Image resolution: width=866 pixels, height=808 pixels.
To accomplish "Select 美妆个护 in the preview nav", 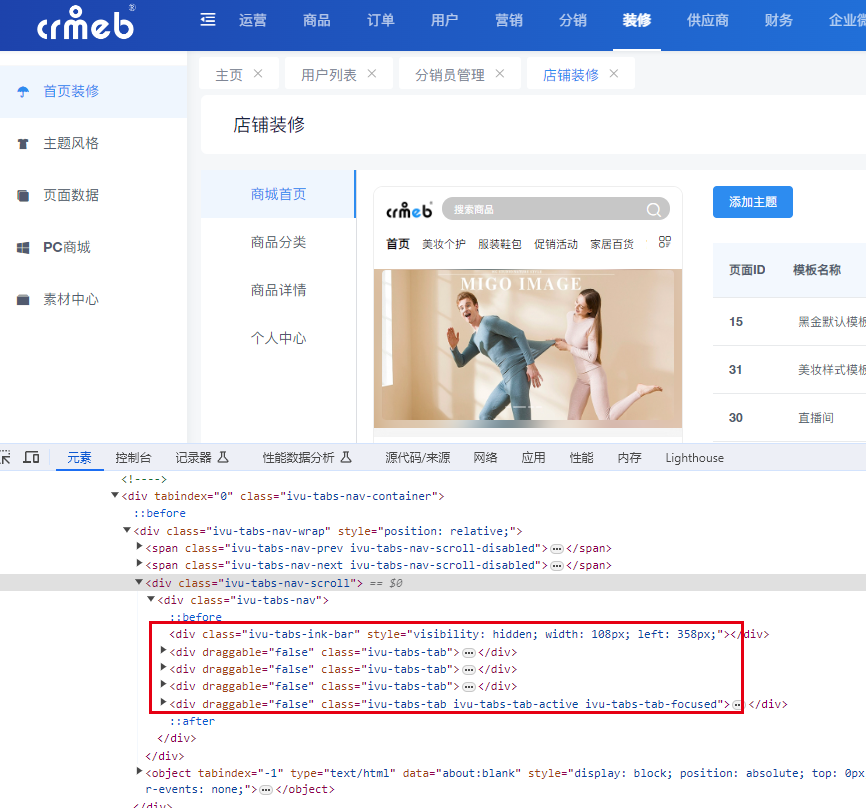I will pos(443,244).
